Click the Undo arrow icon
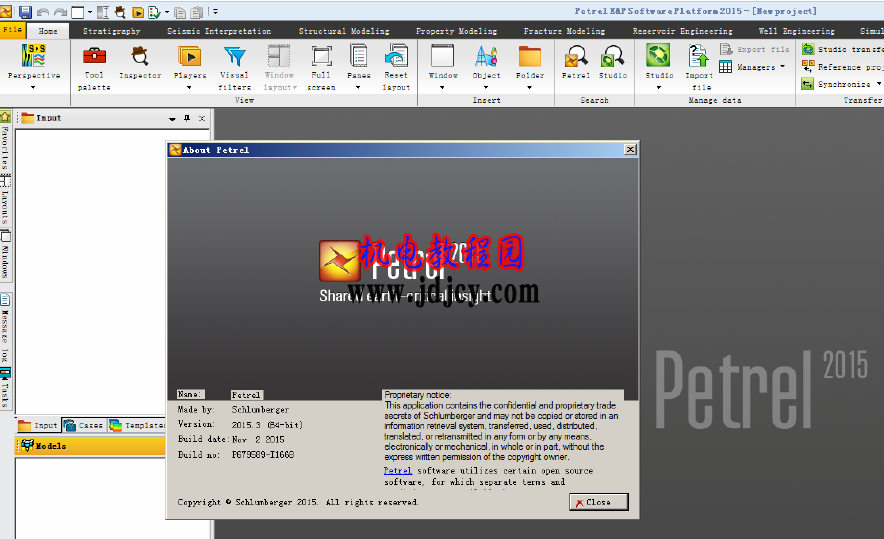 pyautogui.click(x=43, y=12)
